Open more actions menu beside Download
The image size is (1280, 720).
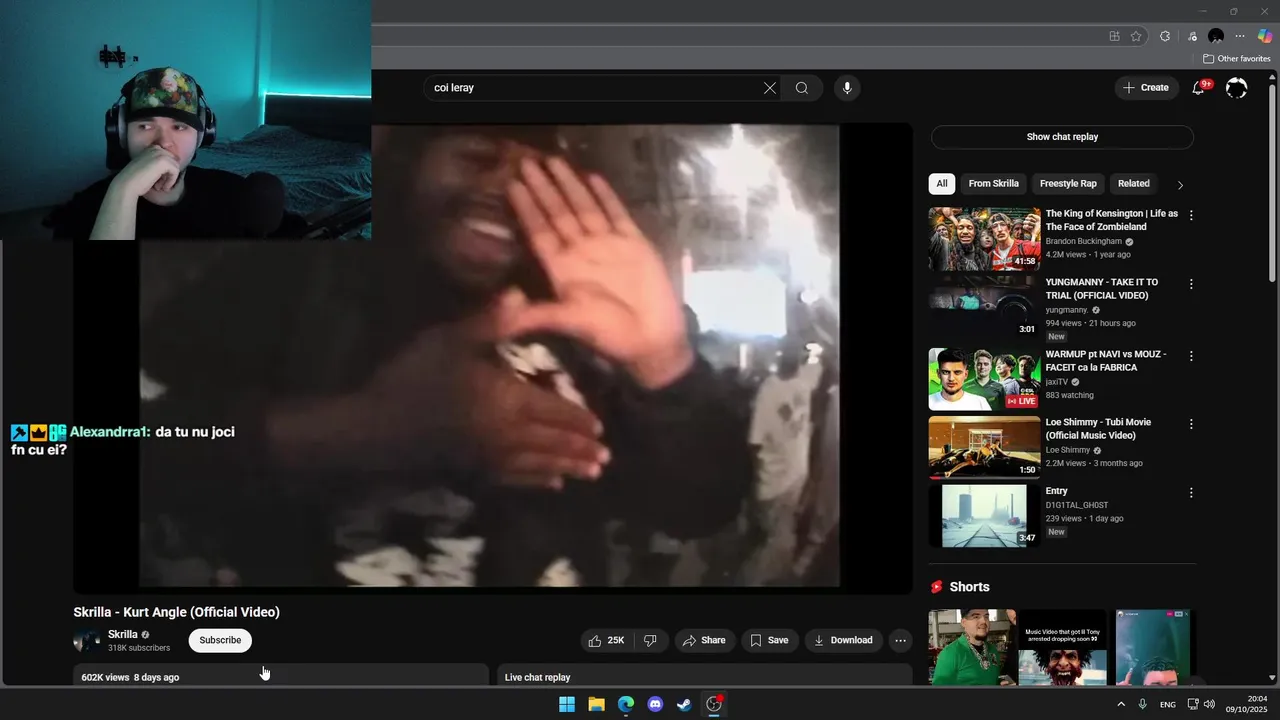900,640
